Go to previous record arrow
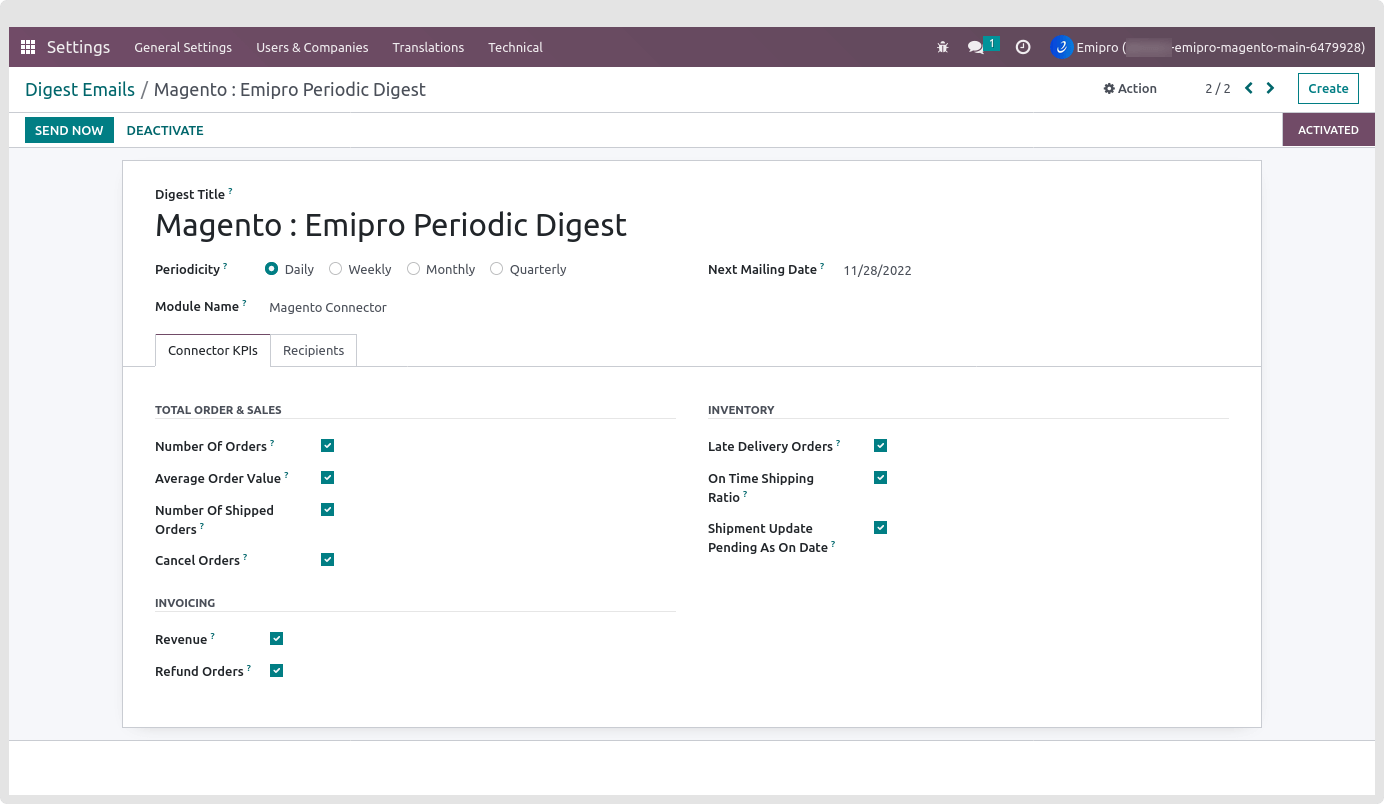This screenshot has width=1384, height=804. pos(1249,88)
